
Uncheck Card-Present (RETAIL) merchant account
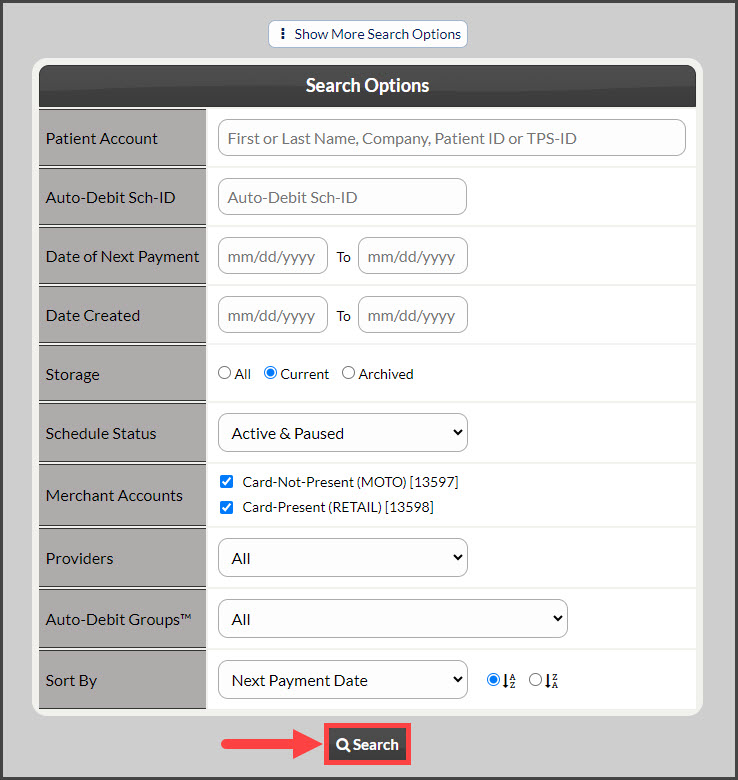[227, 507]
